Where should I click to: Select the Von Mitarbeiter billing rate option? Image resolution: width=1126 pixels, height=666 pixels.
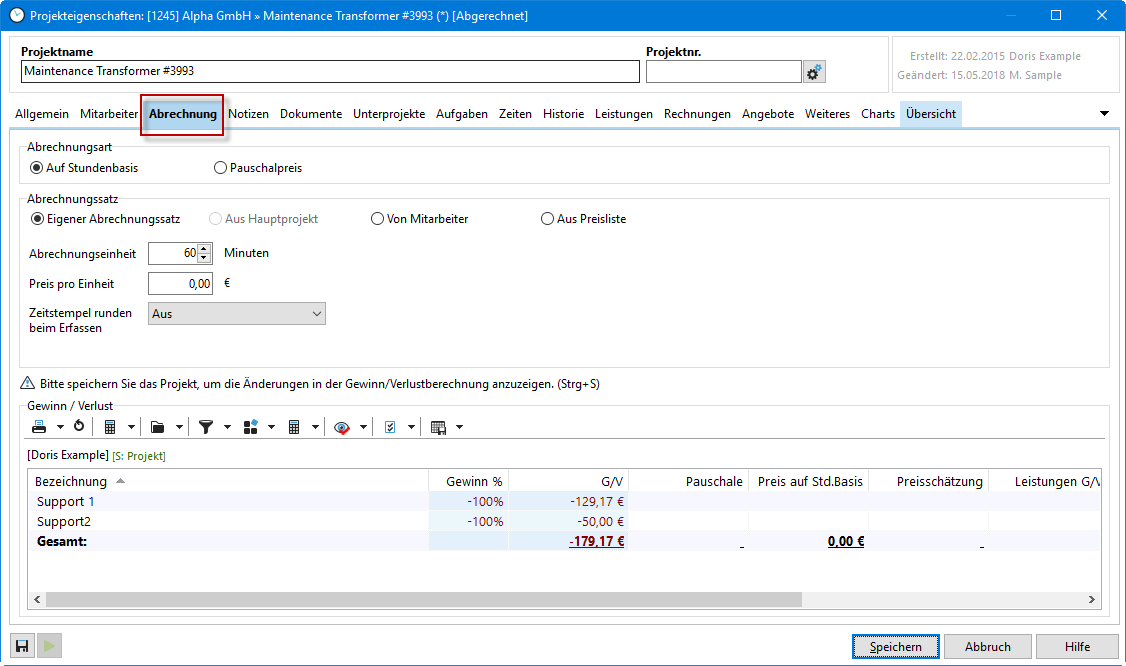click(x=377, y=219)
